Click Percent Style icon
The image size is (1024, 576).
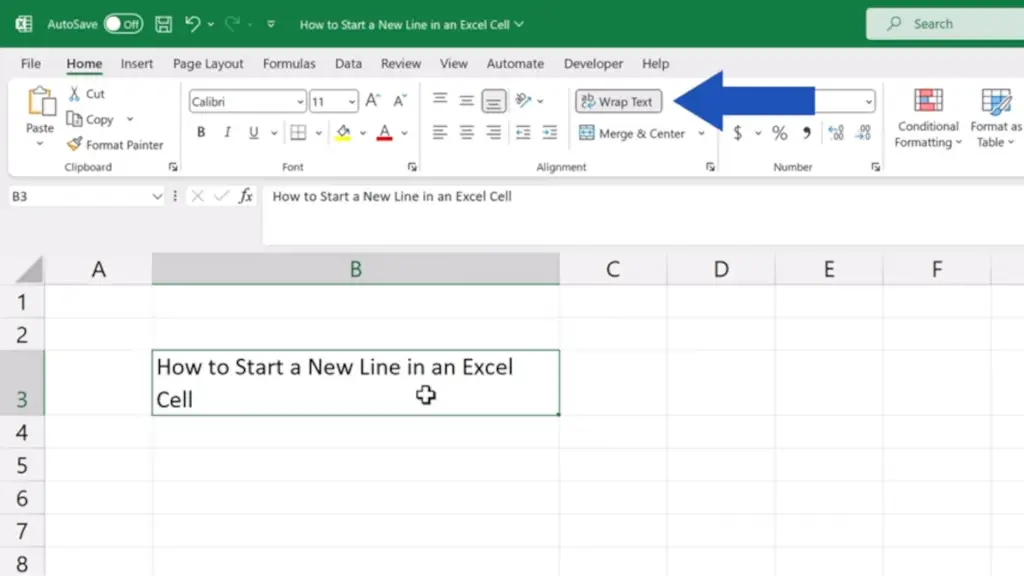(779, 133)
